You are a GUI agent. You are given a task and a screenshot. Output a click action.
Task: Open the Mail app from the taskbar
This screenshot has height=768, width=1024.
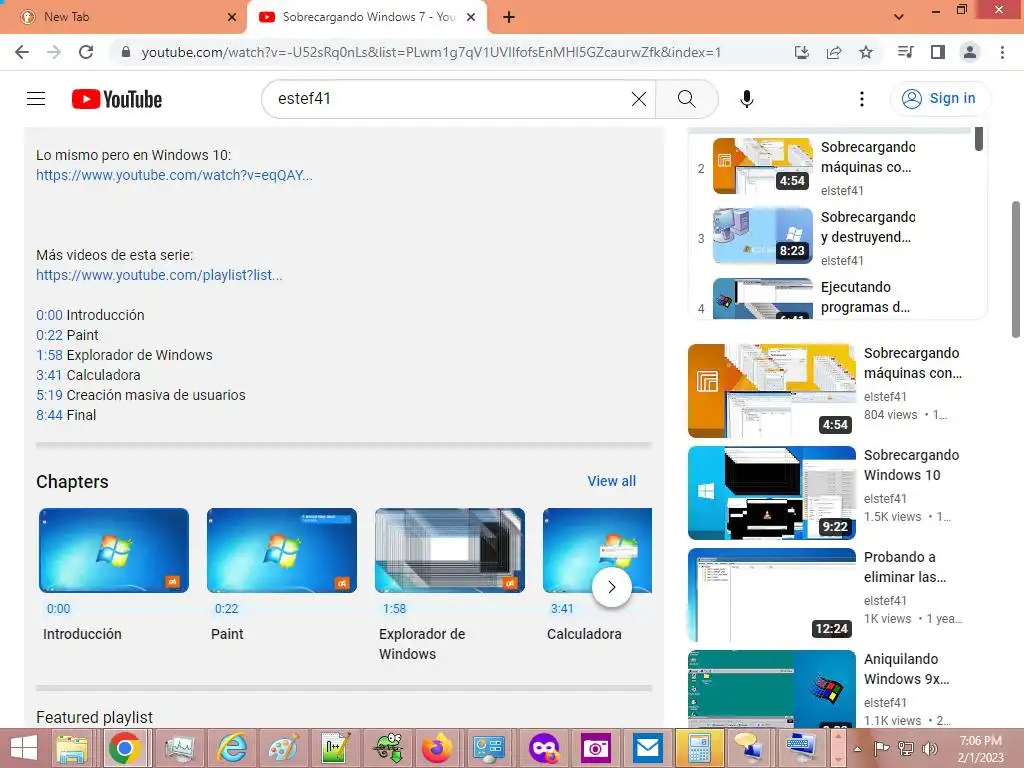[647, 748]
